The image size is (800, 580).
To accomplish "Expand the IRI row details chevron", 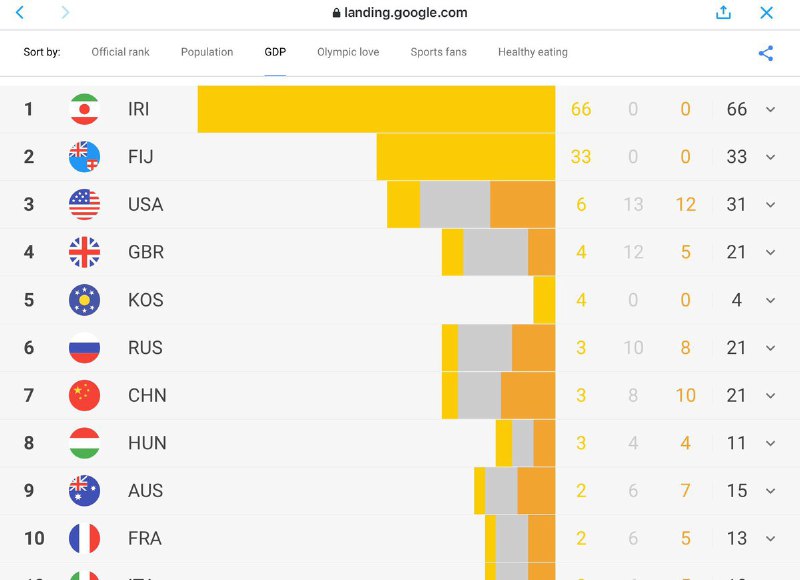I will coord(770,109).
